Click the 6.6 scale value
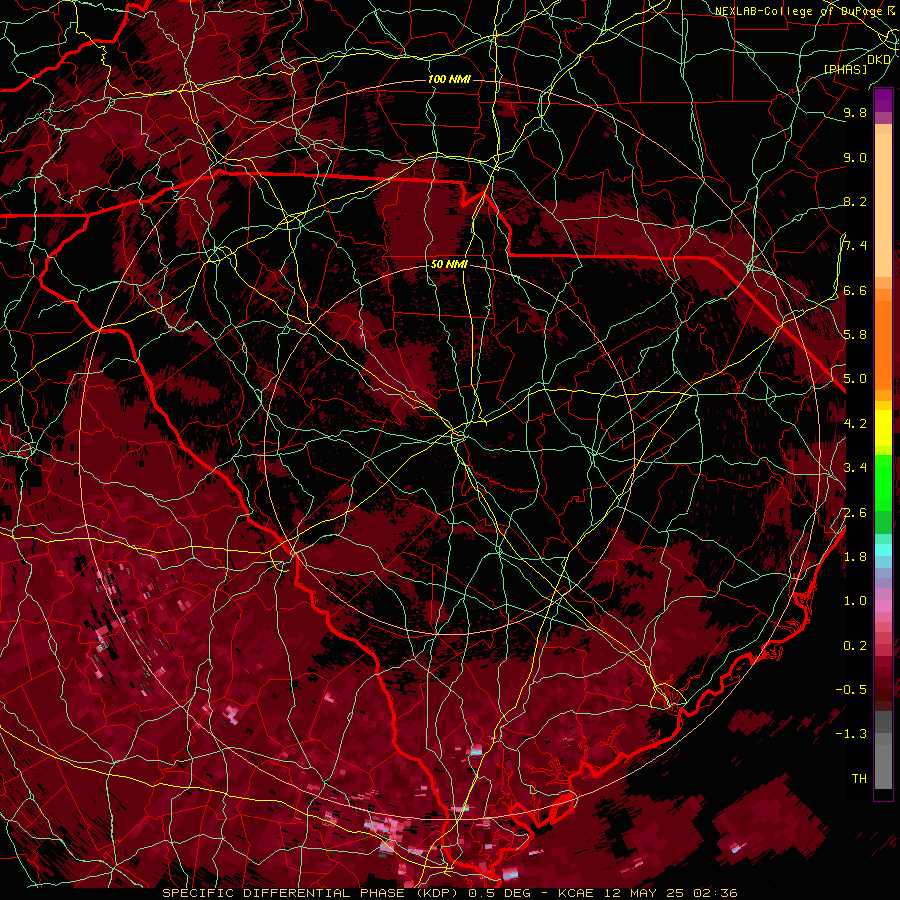This screenshot has width=900, height=900. coord(855,290)
